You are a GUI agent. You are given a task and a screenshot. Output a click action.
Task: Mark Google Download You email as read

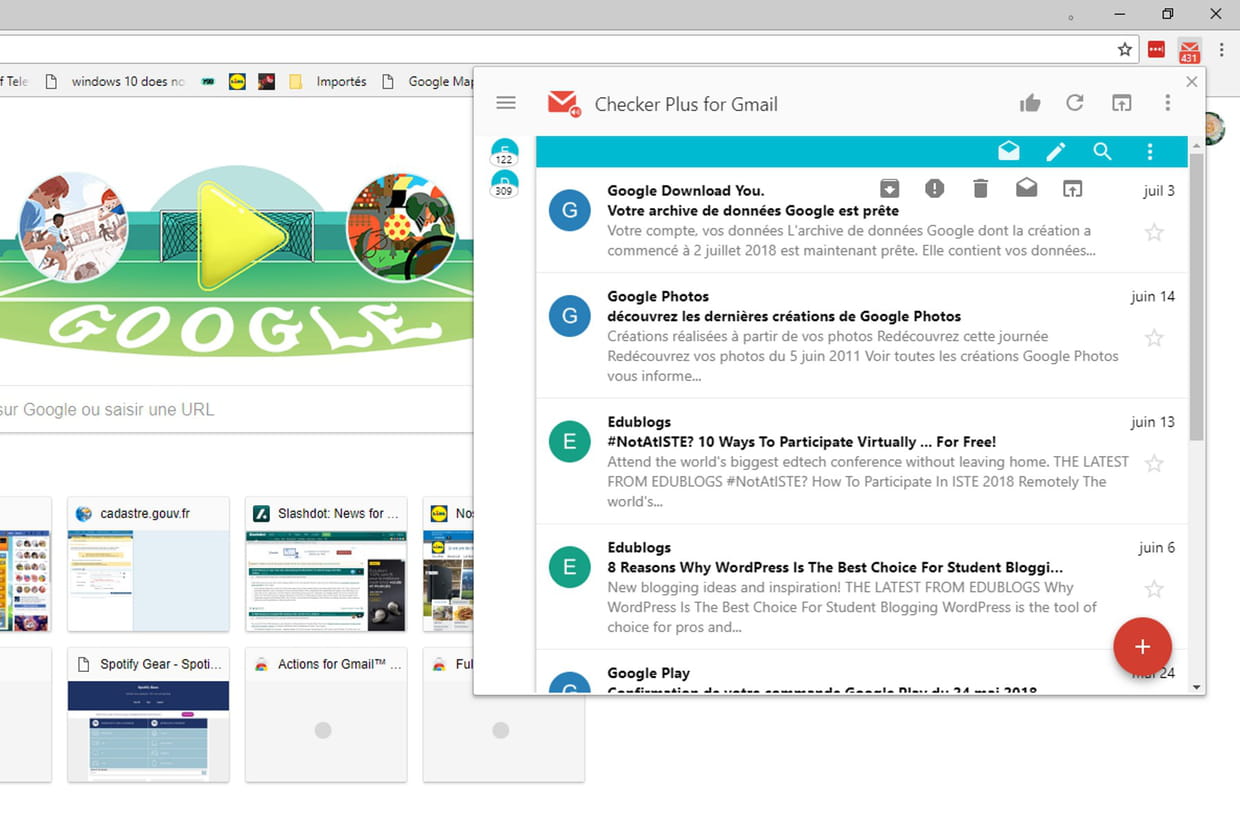tap(1026, 188)
